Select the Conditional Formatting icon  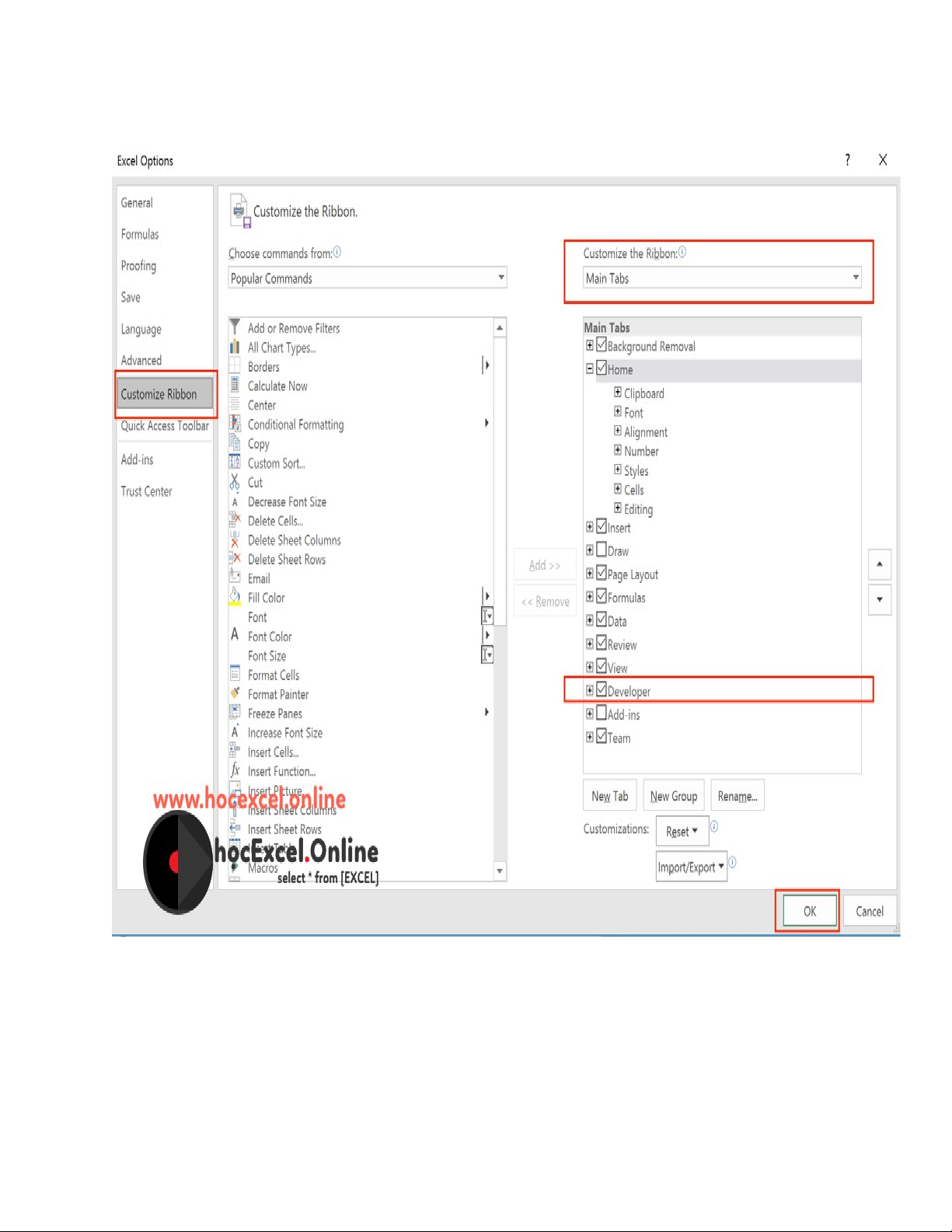click(235, 424)
